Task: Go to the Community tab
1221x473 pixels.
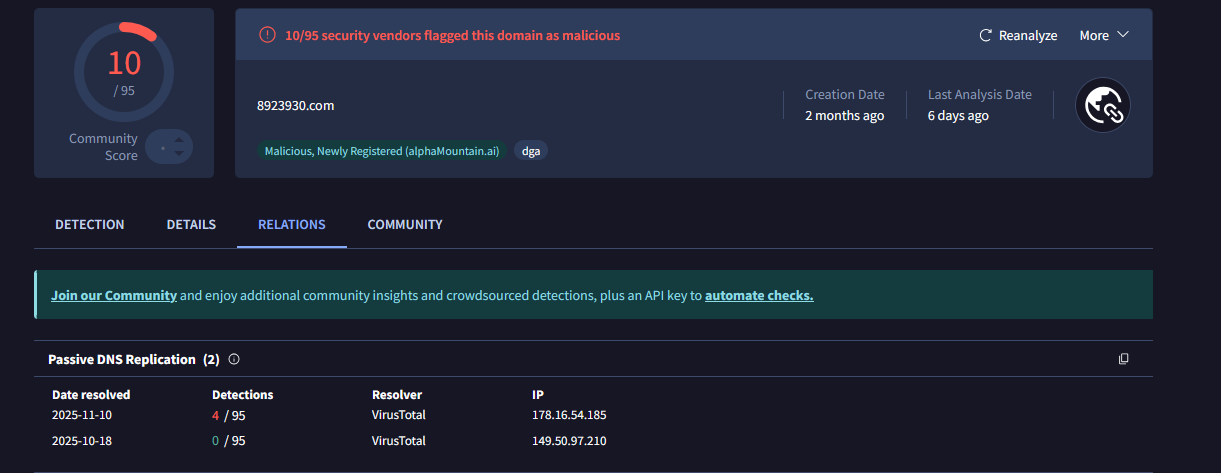Action: tap(405, 224)
